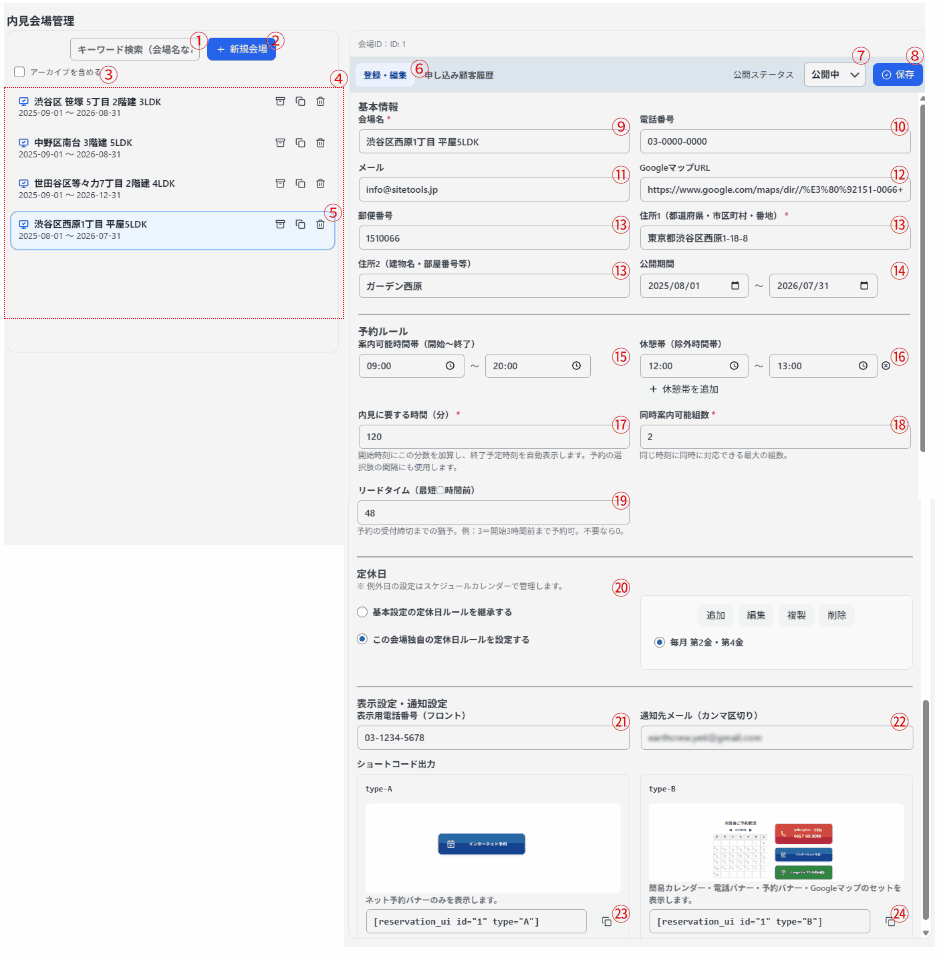
Task: Remove the 12:00–13:00 break time slot
Action: click(885, 367)
